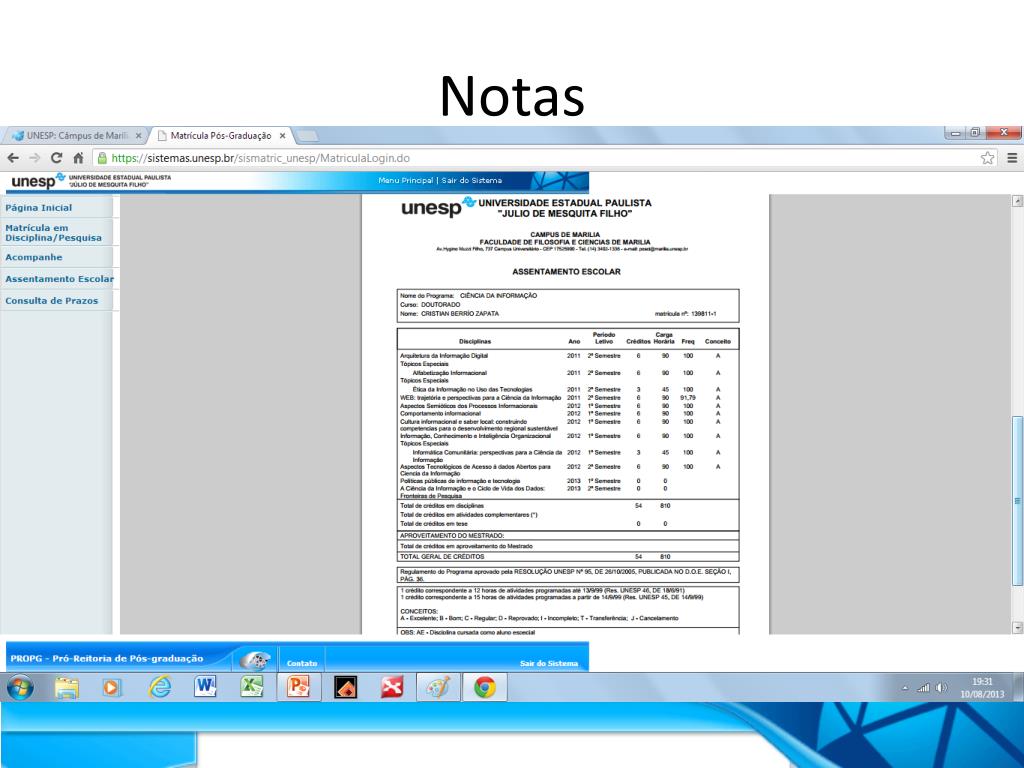Launch Internet Explorer from the taskbar
This screenshot has height=768, width=1024.
(159, 688)
